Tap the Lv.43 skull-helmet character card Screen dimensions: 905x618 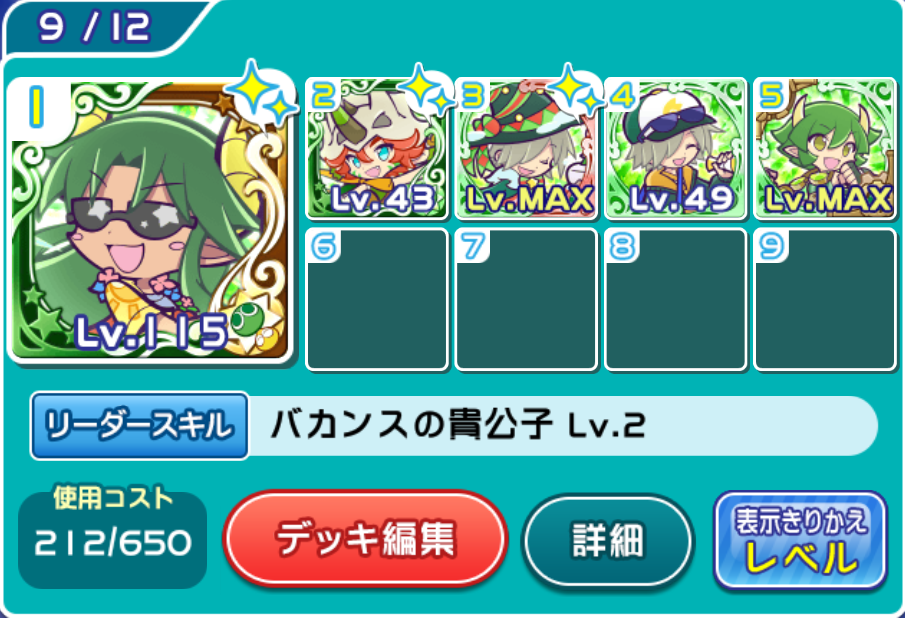(x=377, y=149)
